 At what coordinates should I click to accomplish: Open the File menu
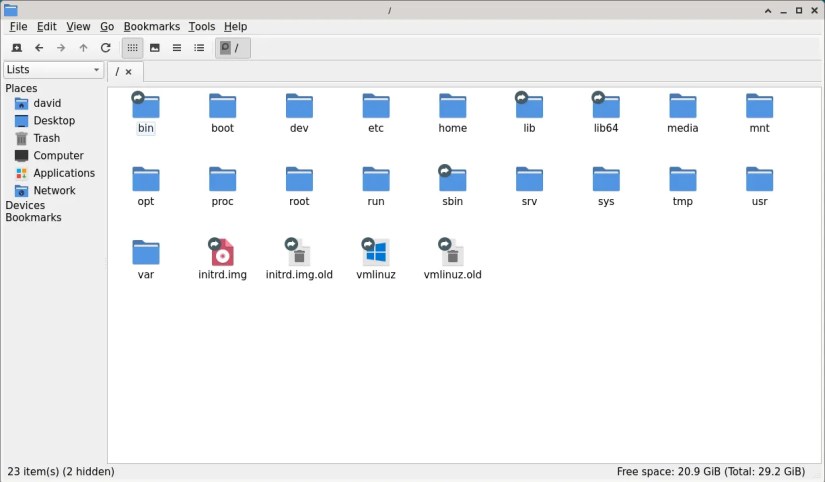(18, 26)
